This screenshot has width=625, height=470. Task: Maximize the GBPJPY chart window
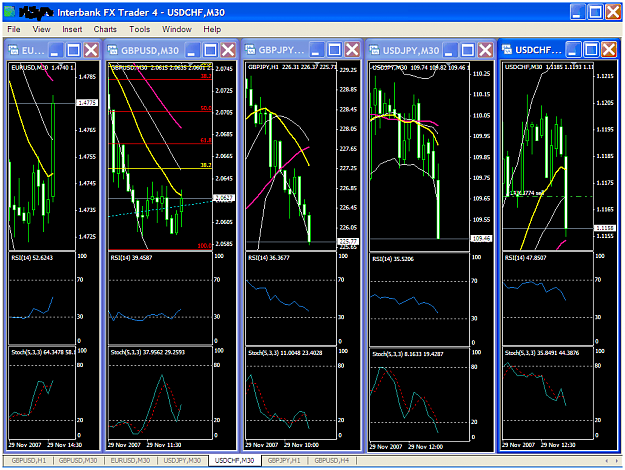point(334,50)
